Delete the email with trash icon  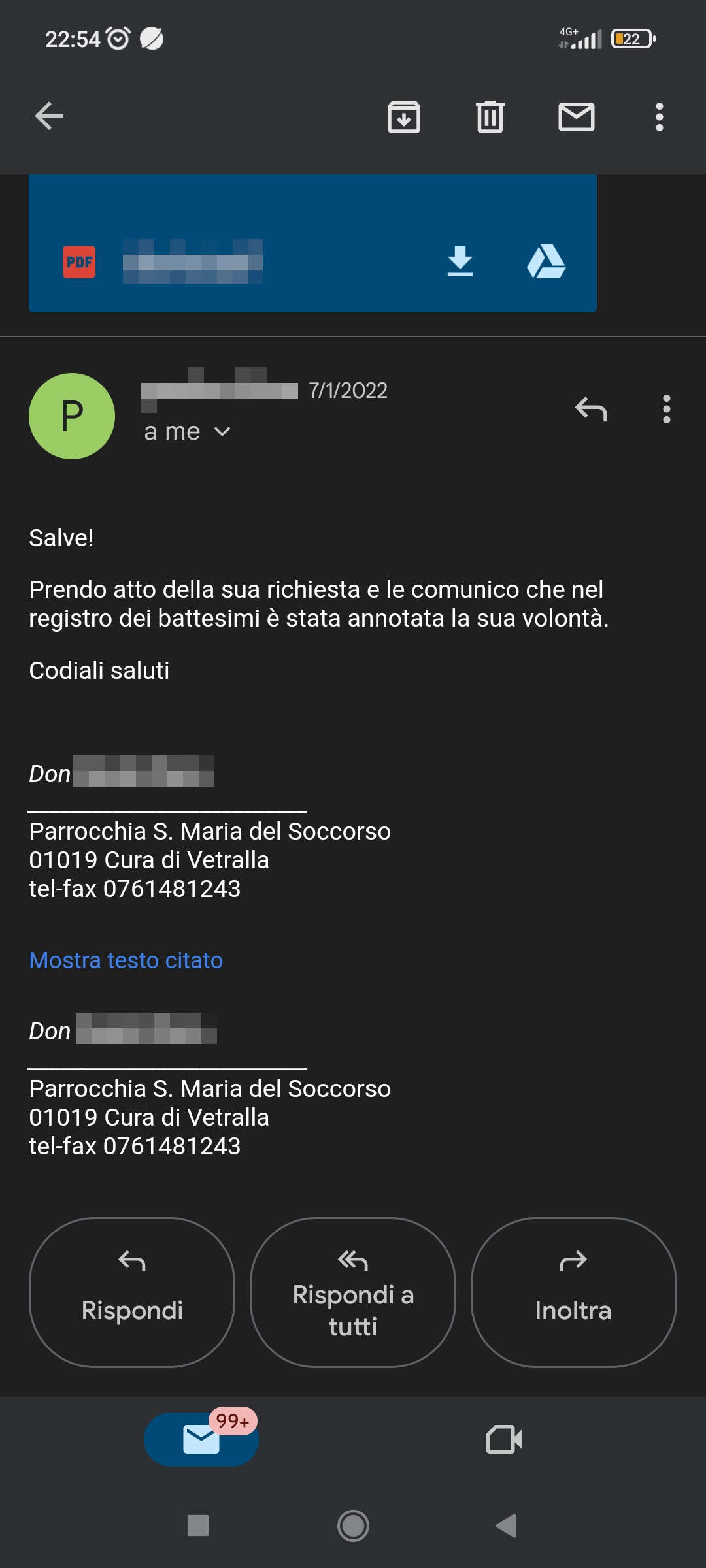(490, 117)
